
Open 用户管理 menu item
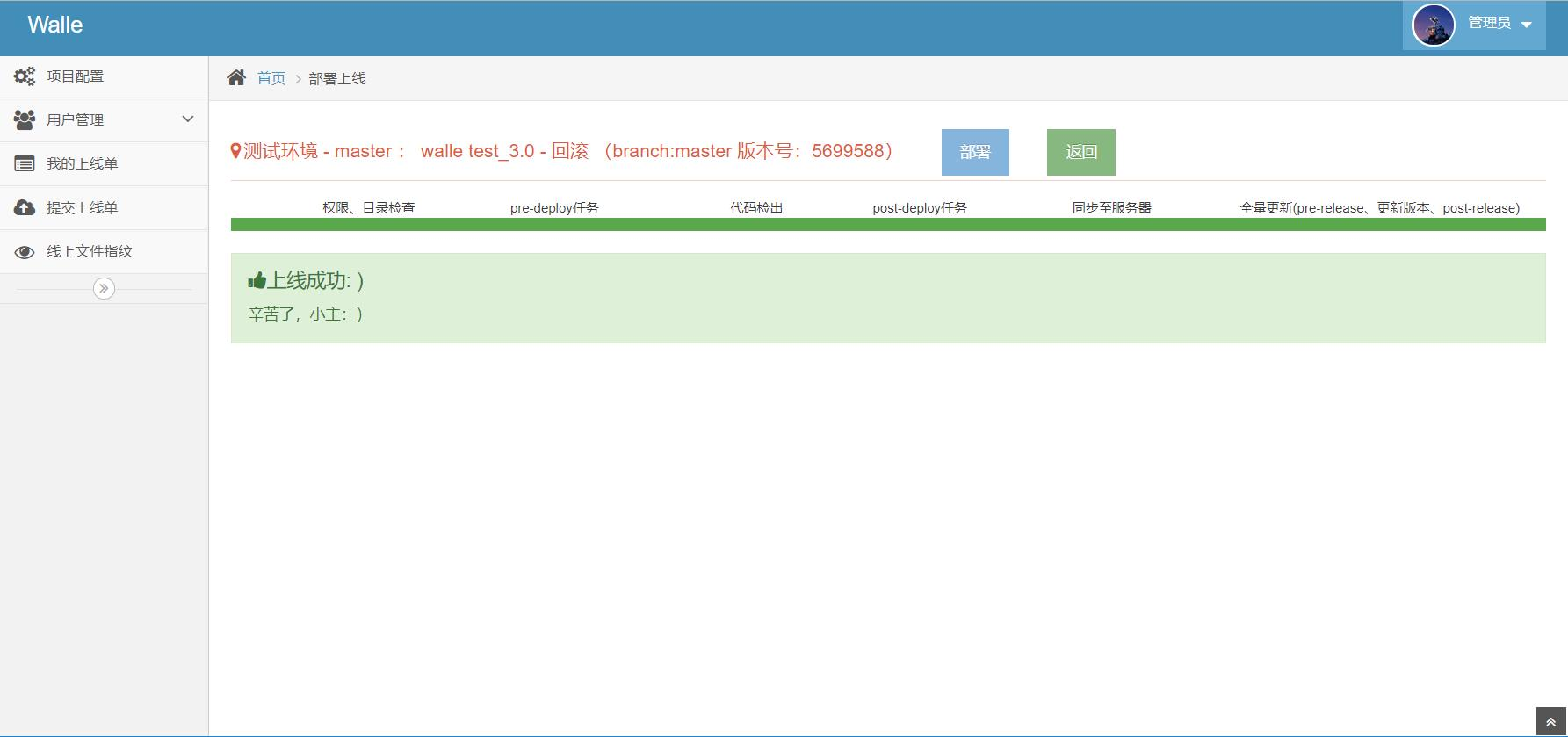(x=104, y=119)
